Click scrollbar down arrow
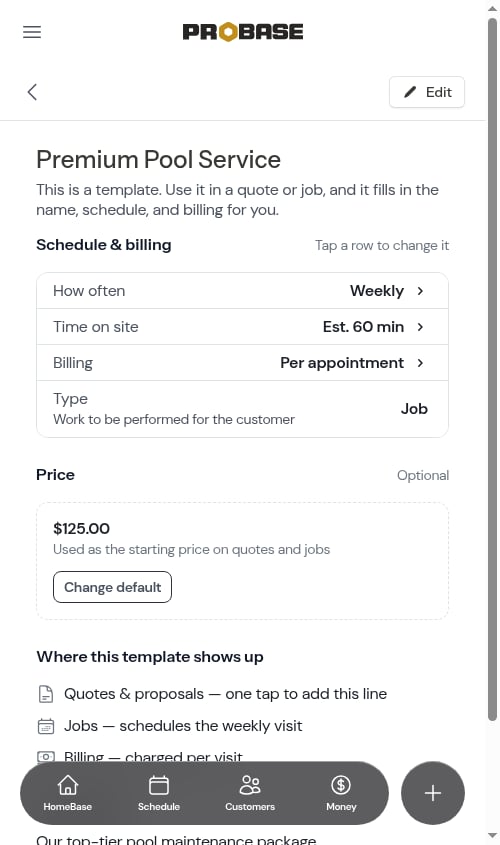This screenshot has width=500, height=845. coord(492,836)
